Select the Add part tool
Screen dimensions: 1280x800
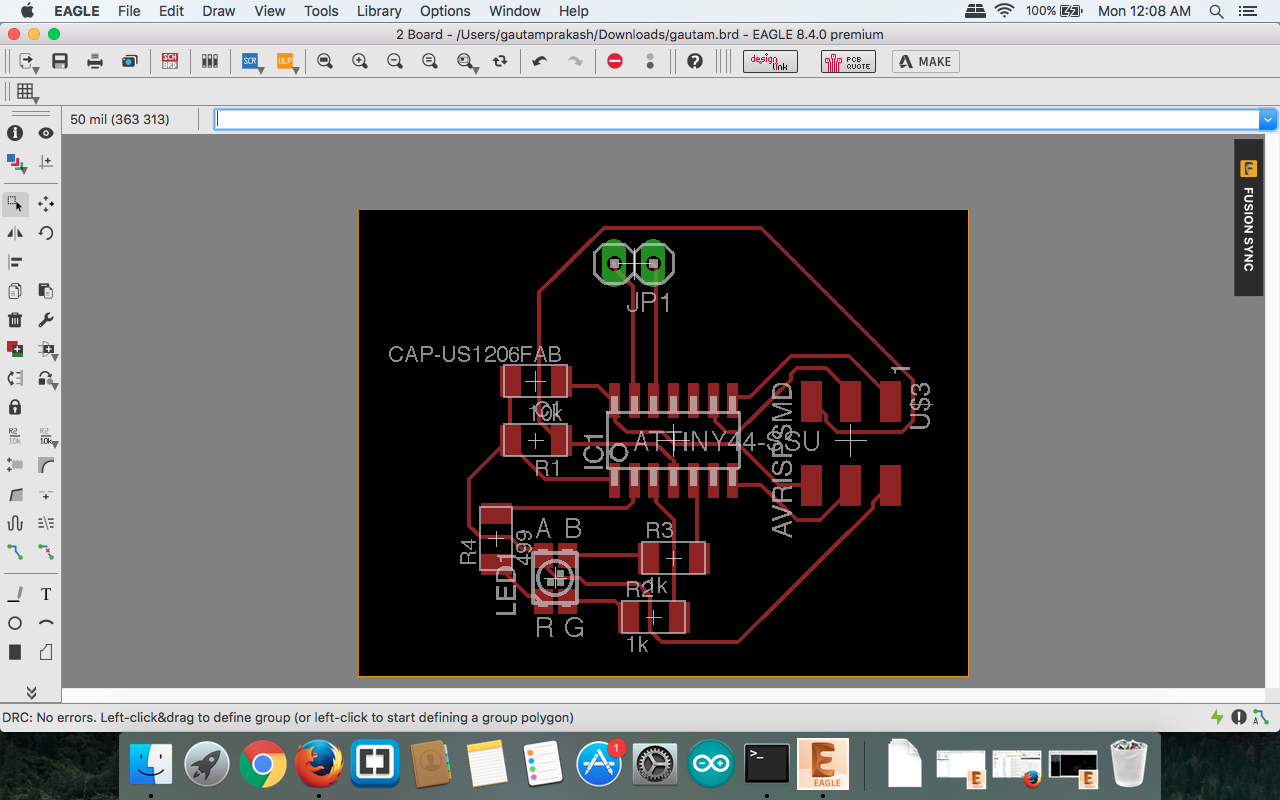[15, 349]
